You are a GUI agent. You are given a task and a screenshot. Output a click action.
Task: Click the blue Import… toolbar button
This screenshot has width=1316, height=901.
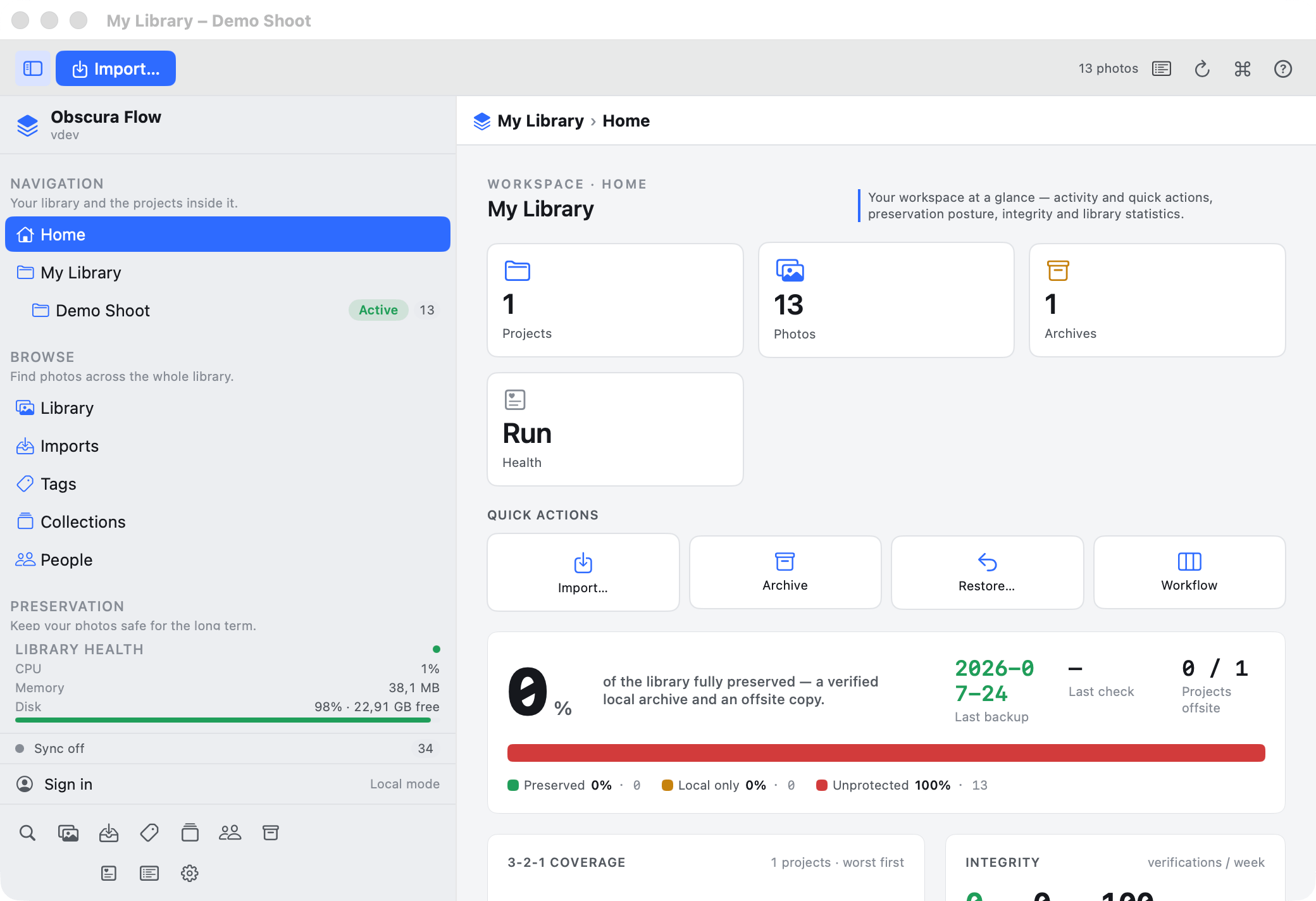click(x=116, y=68)
